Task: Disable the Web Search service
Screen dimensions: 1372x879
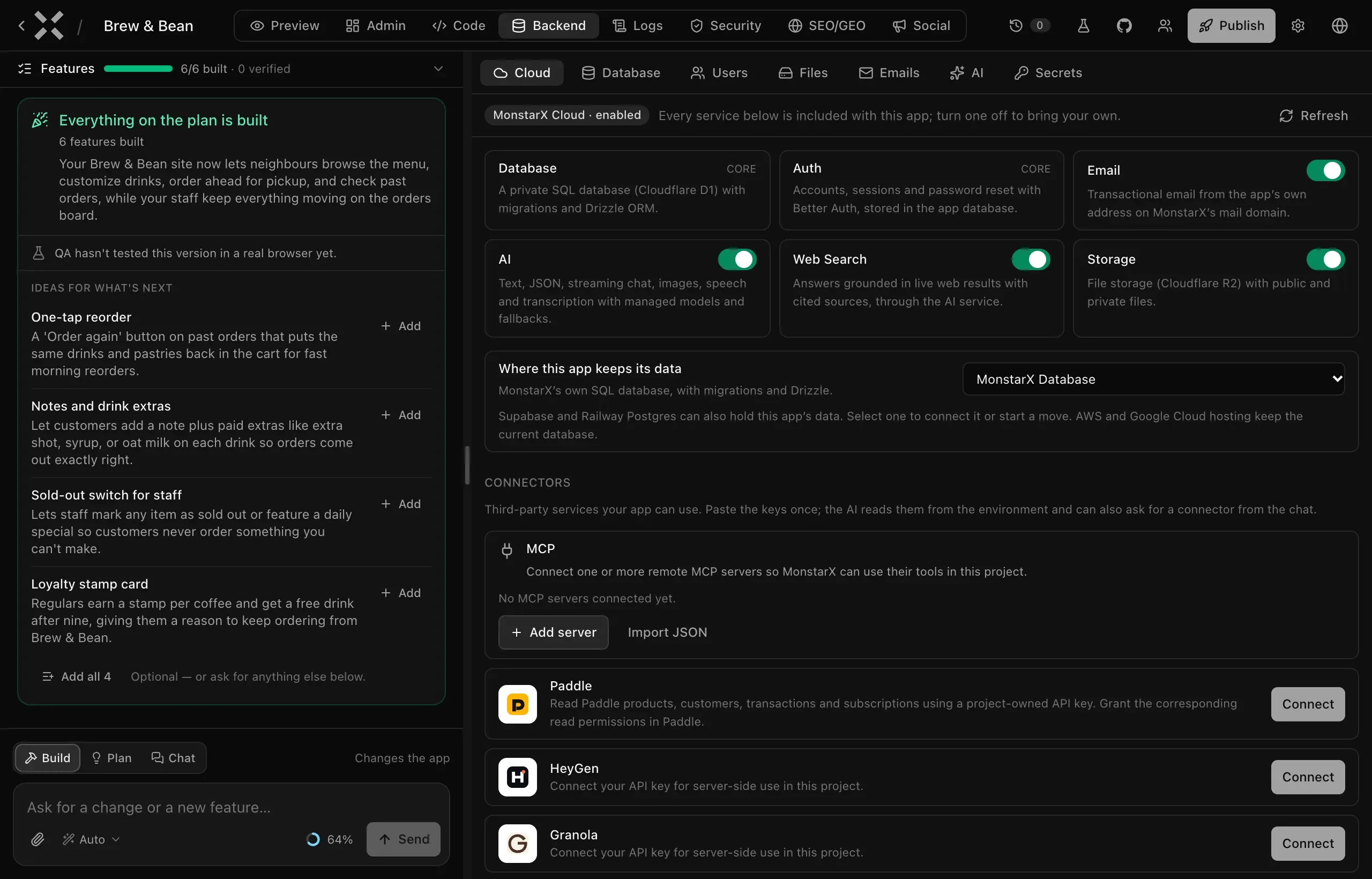Action: tap(1031, 259)
